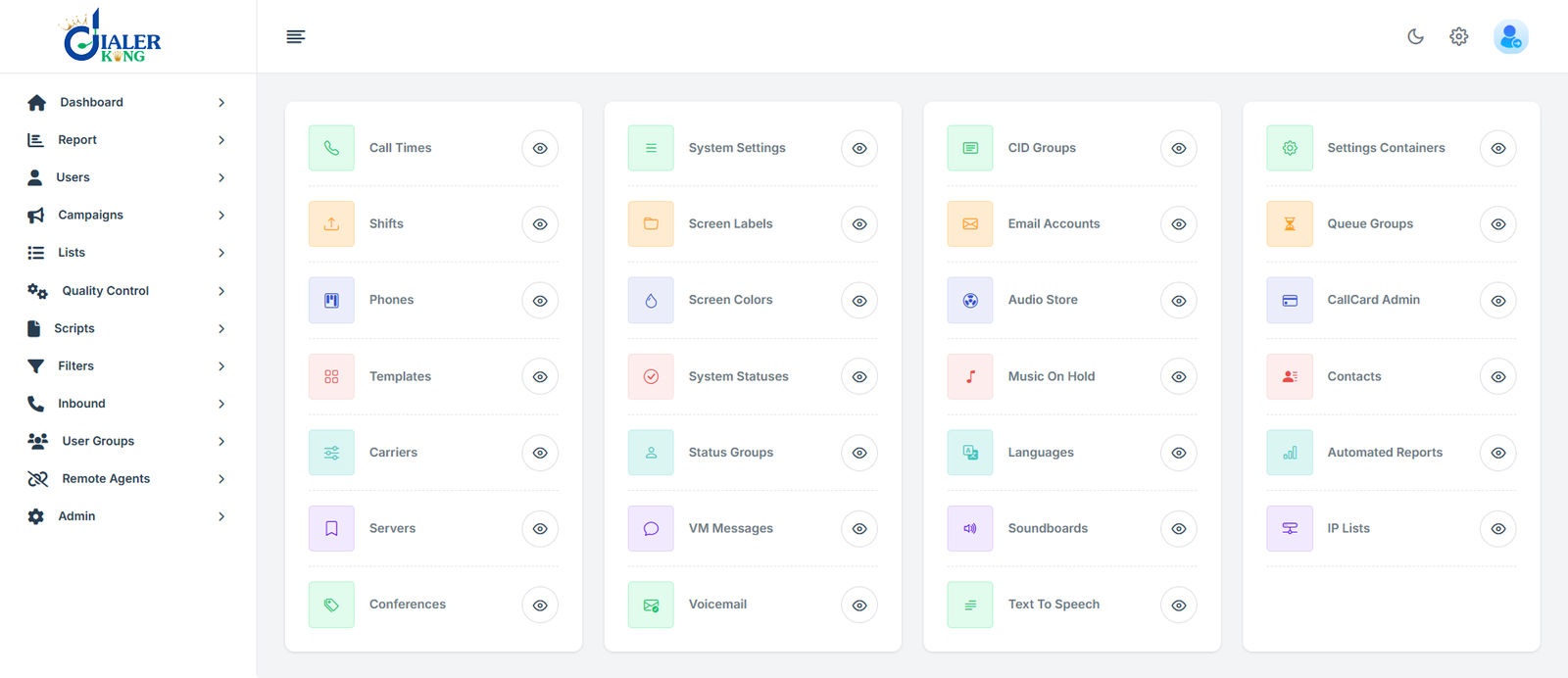Click the CID Groups icon tile
This screenshot has width=1568, height=678.
[970, 148]
